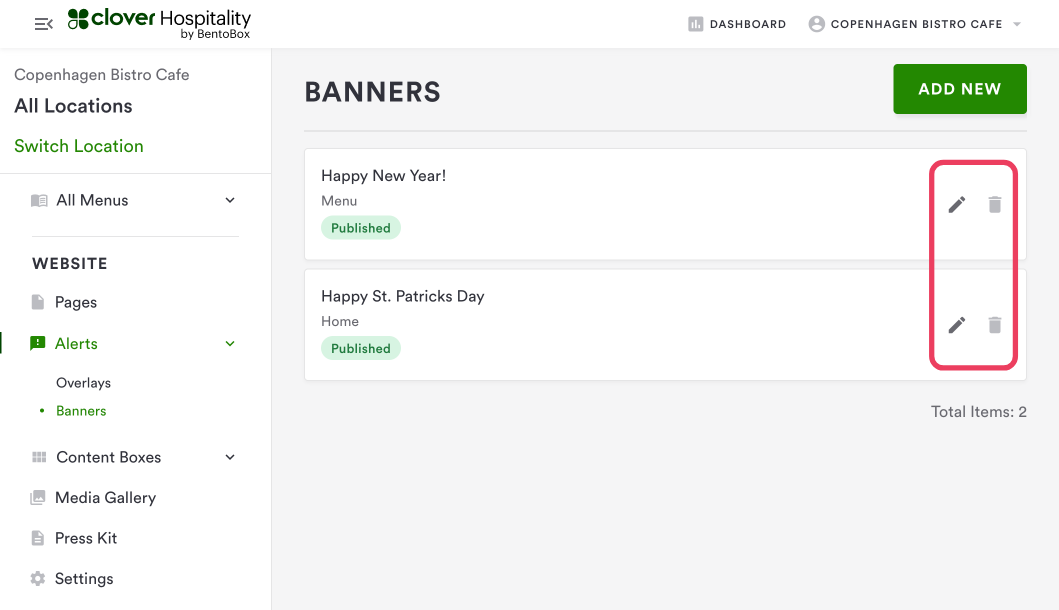This screenshot has width=1059, height=610.
Task: Click the Add New button
Action: point(959,89)
